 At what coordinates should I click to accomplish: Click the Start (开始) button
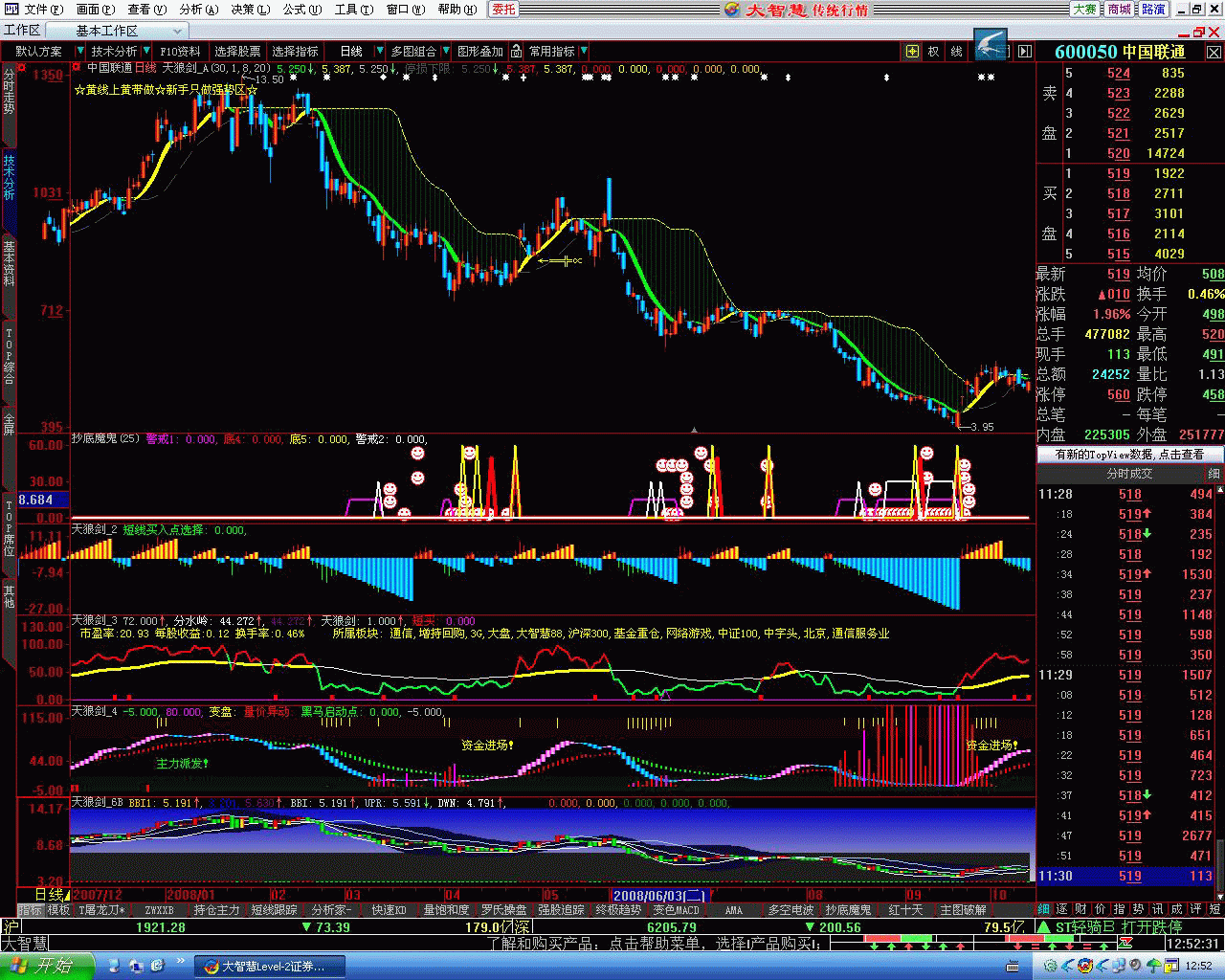46,966
